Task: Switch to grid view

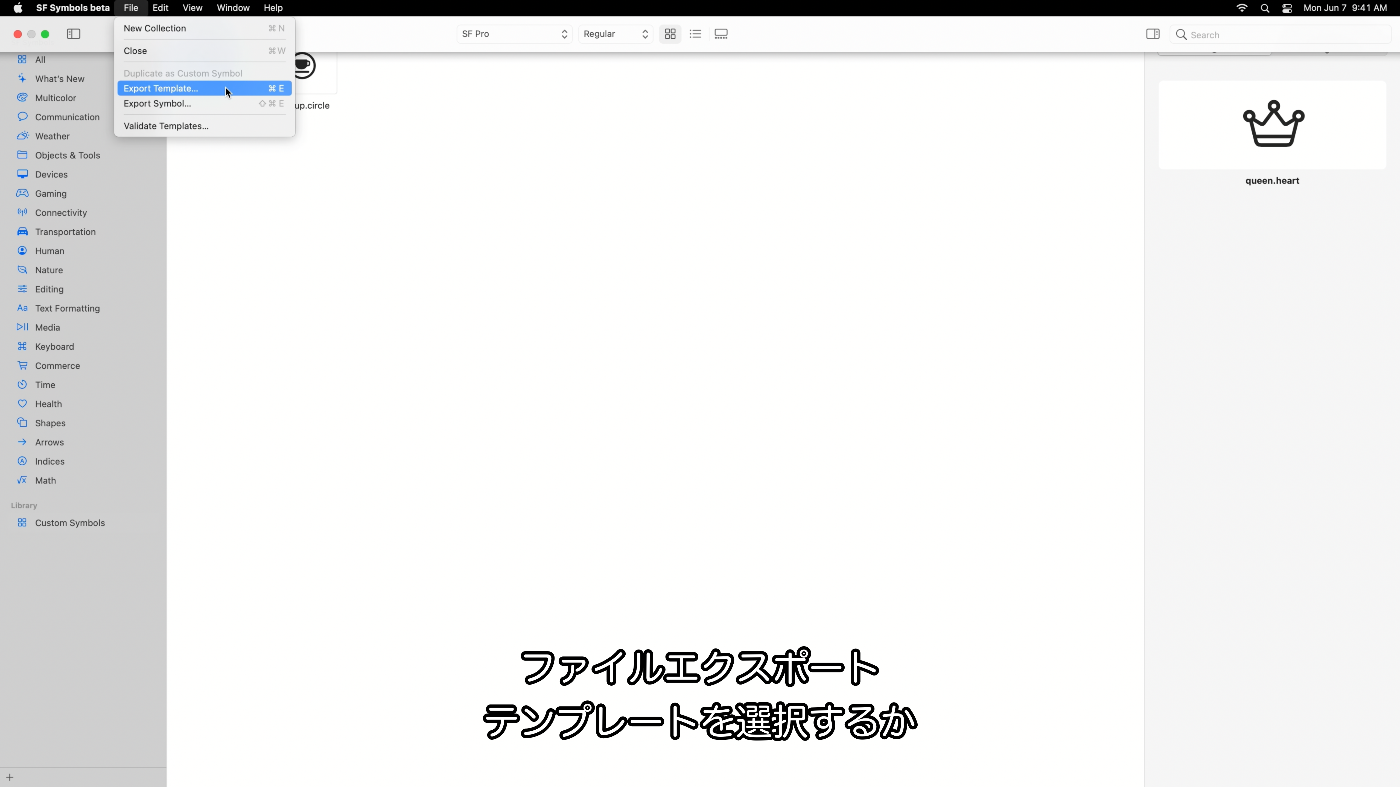Action: (670, 34)
